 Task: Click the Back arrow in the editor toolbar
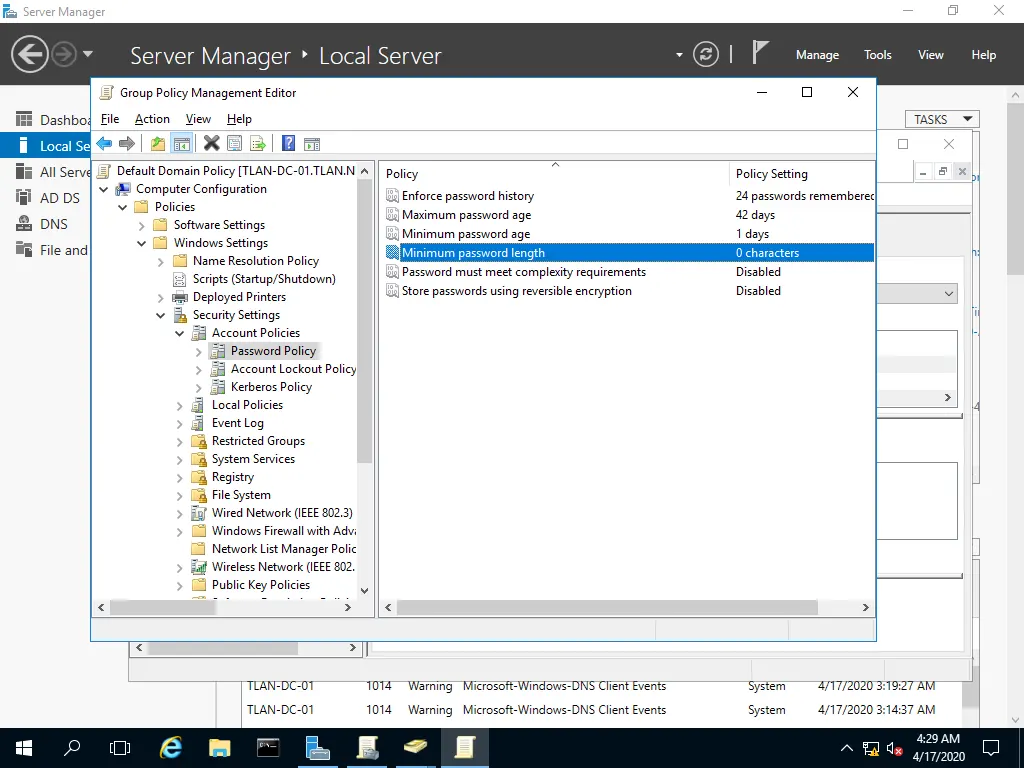[104, 143]
